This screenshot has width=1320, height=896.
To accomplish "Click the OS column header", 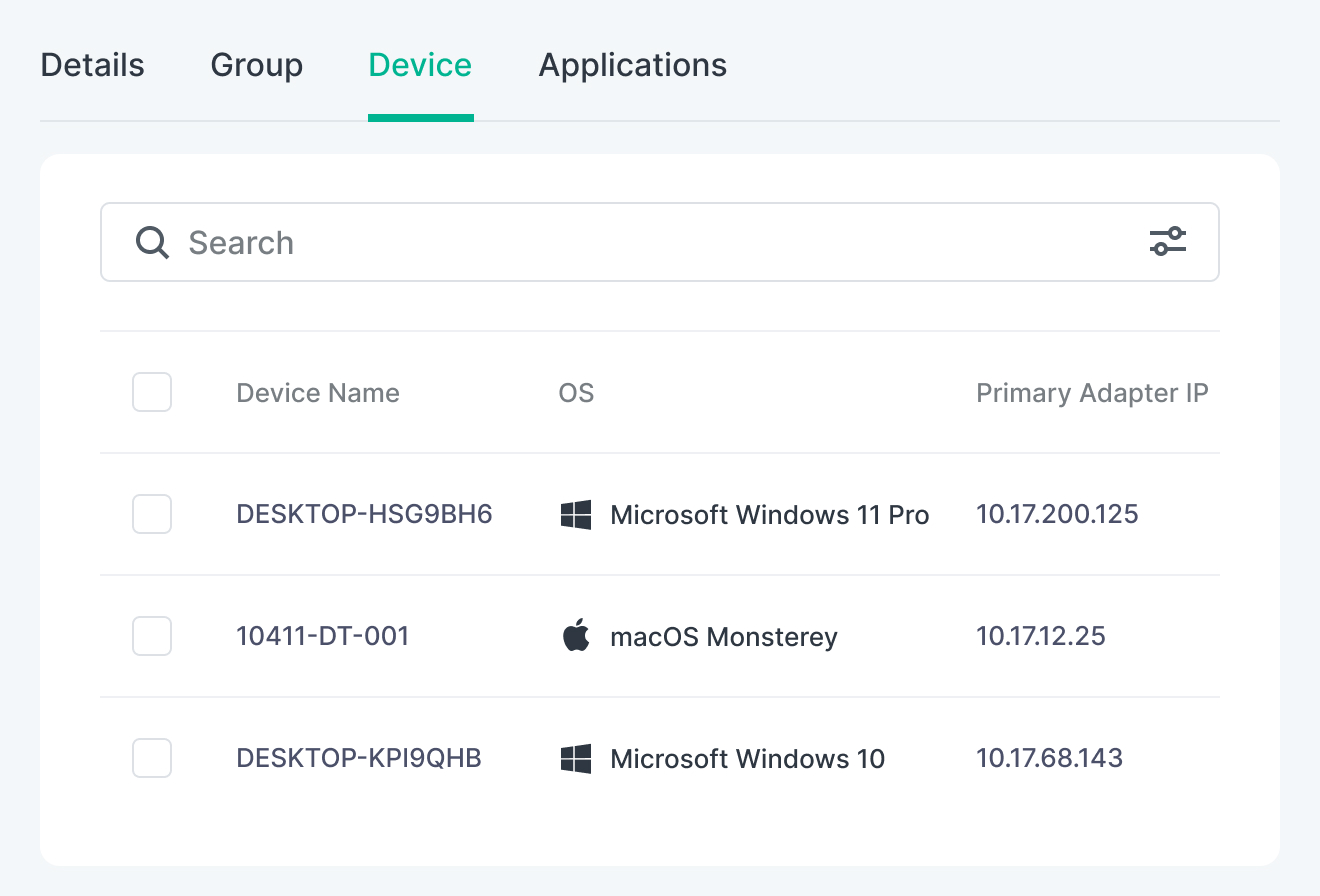I will point(576,393).
